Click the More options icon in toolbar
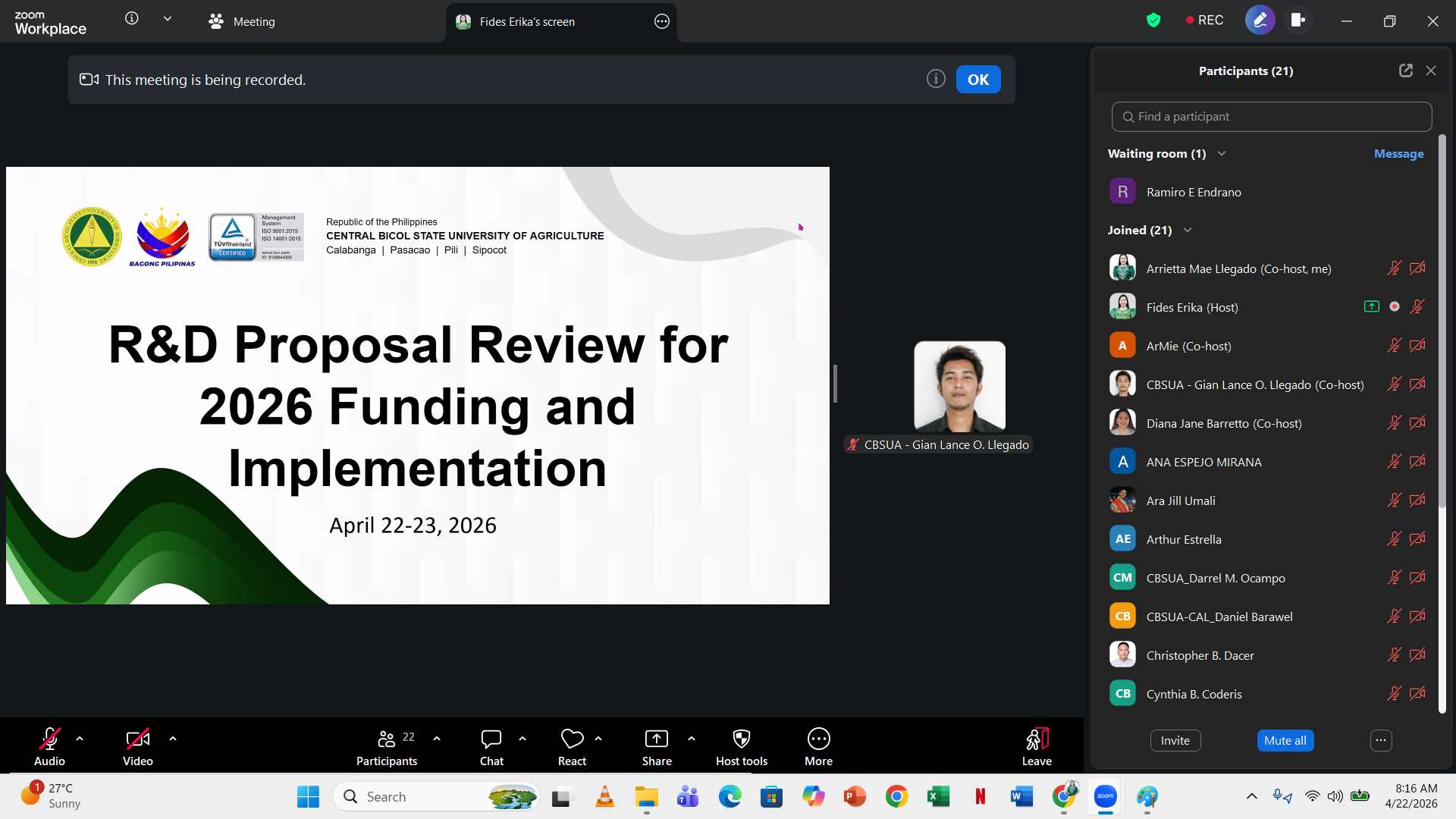Viewport: 1456px width, 819px height. pyautogui.click(x=818, y=739)
